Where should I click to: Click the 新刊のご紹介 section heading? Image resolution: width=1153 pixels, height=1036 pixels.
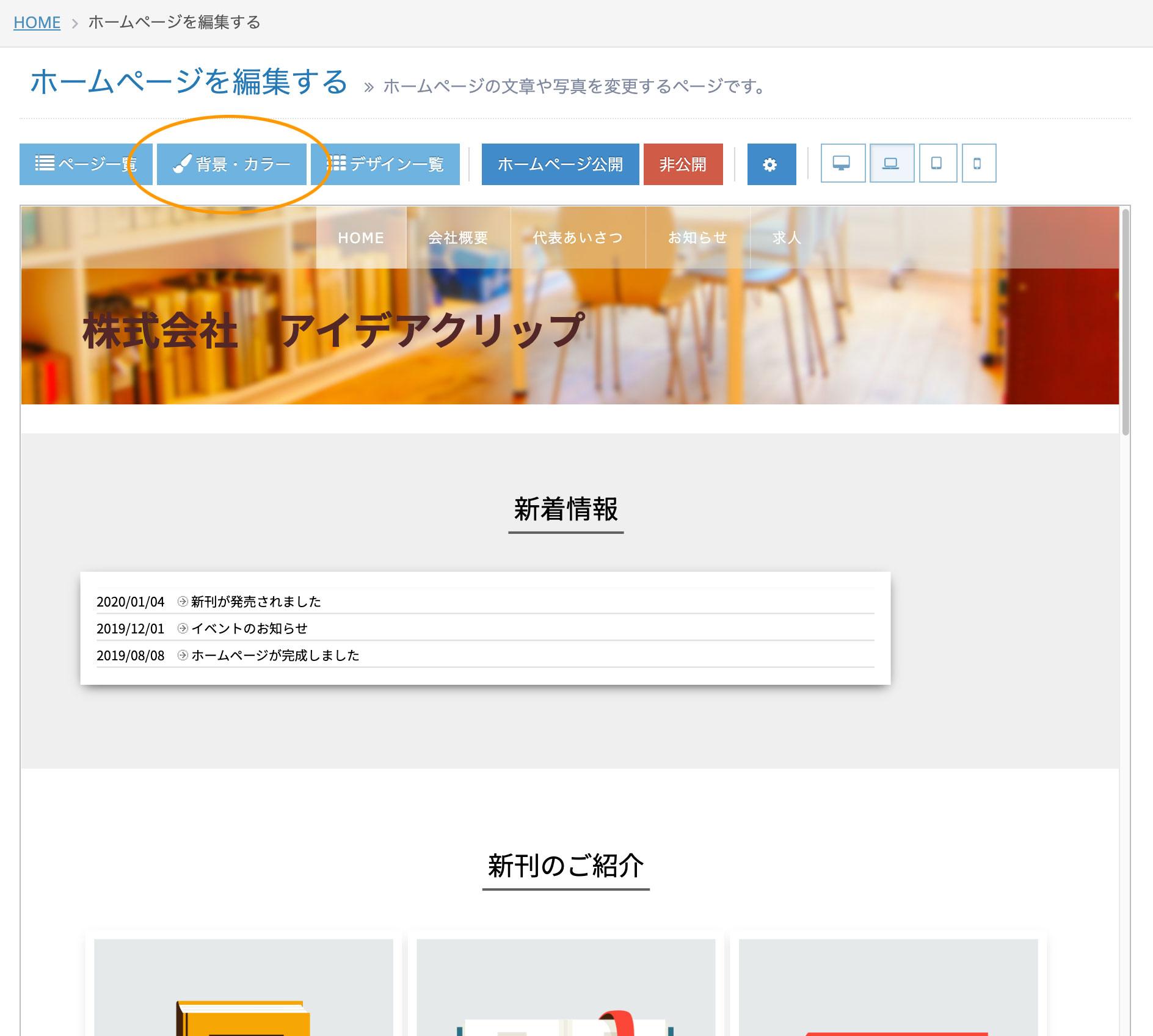coord(566,866)
